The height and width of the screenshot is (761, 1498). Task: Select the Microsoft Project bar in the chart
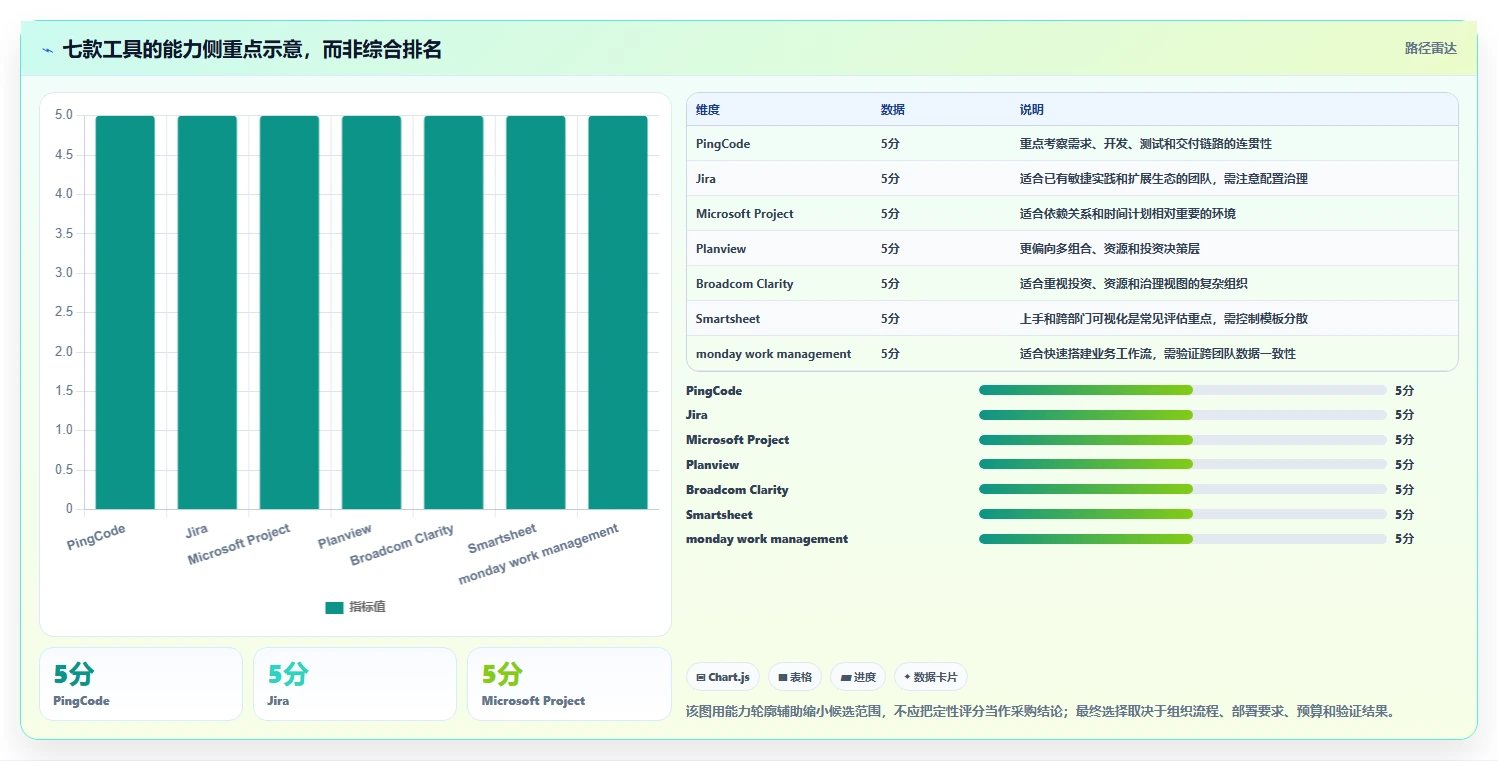289,312
